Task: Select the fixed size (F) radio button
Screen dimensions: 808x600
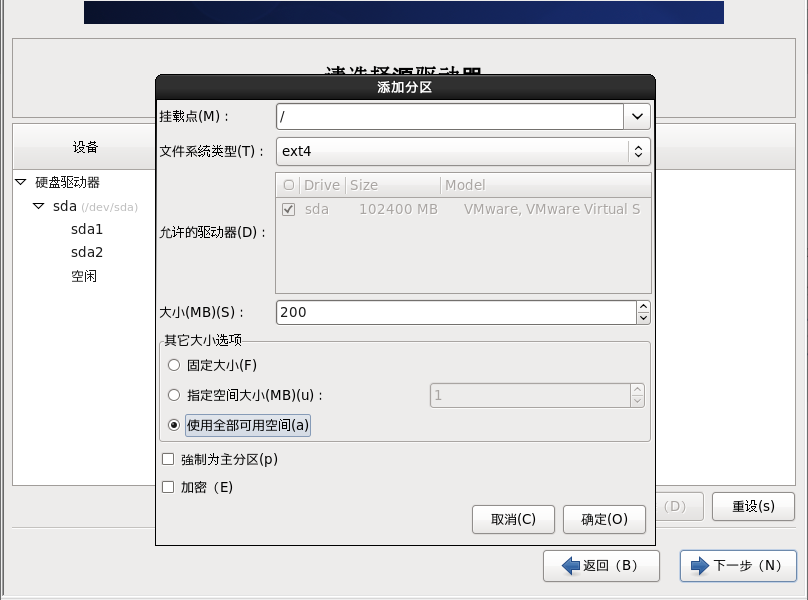Action: click(174, 365)
